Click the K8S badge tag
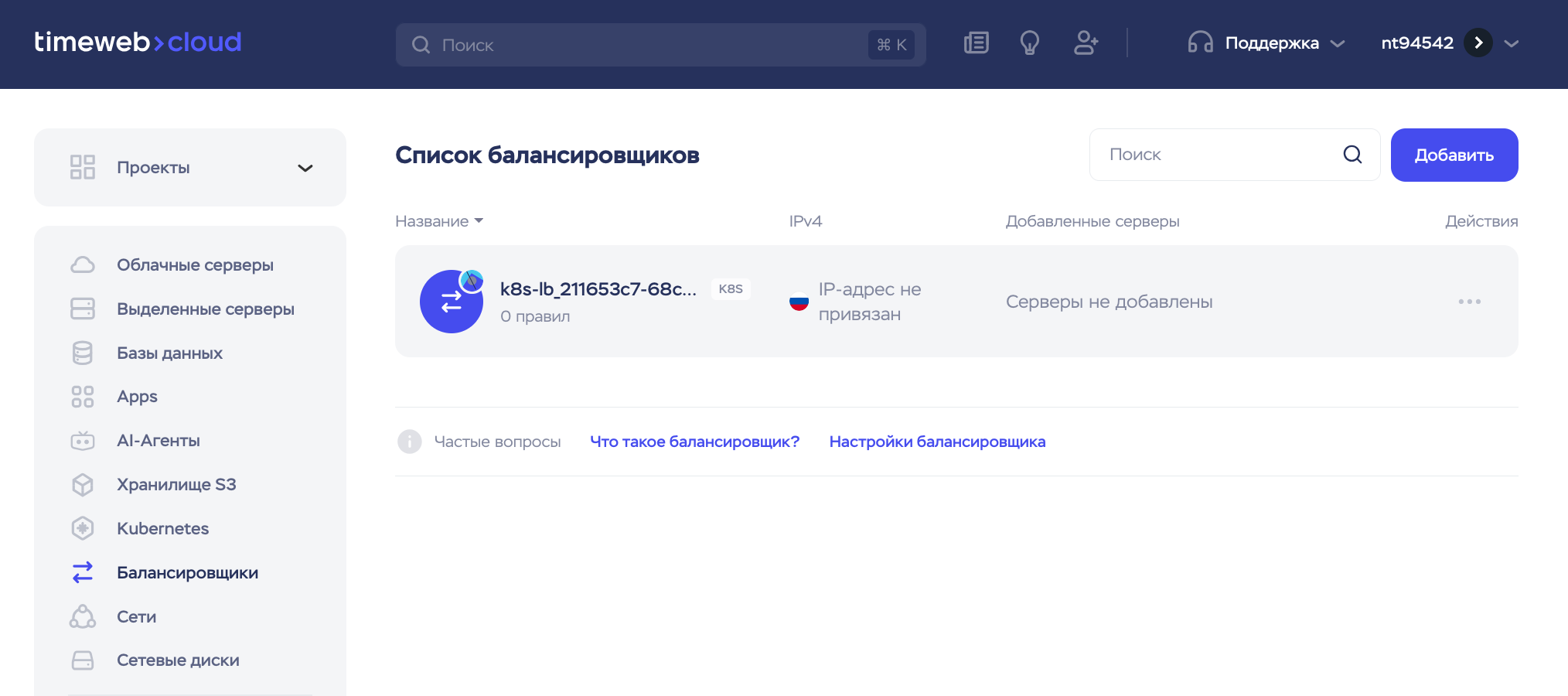Screen dimensions: 1568x696 pos(731,289)
